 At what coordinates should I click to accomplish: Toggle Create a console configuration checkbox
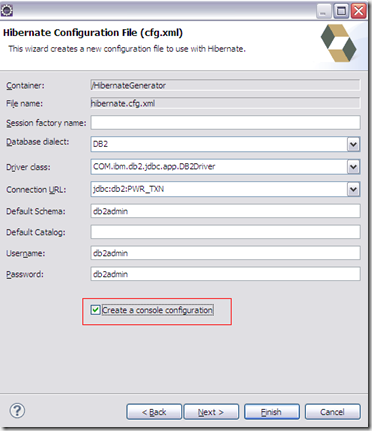pos(95,310)
